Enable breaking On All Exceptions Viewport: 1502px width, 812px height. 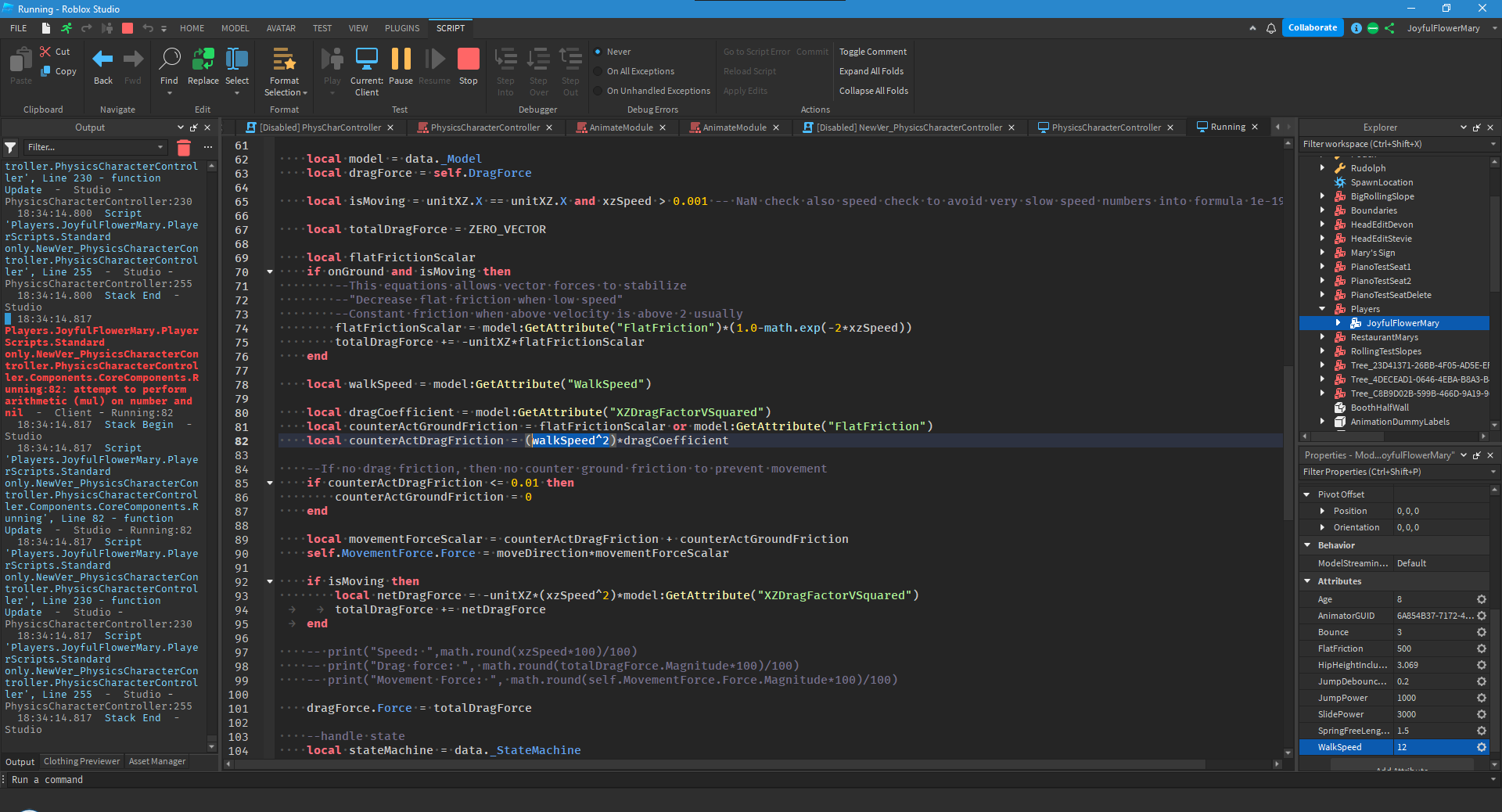coord(599,71)
